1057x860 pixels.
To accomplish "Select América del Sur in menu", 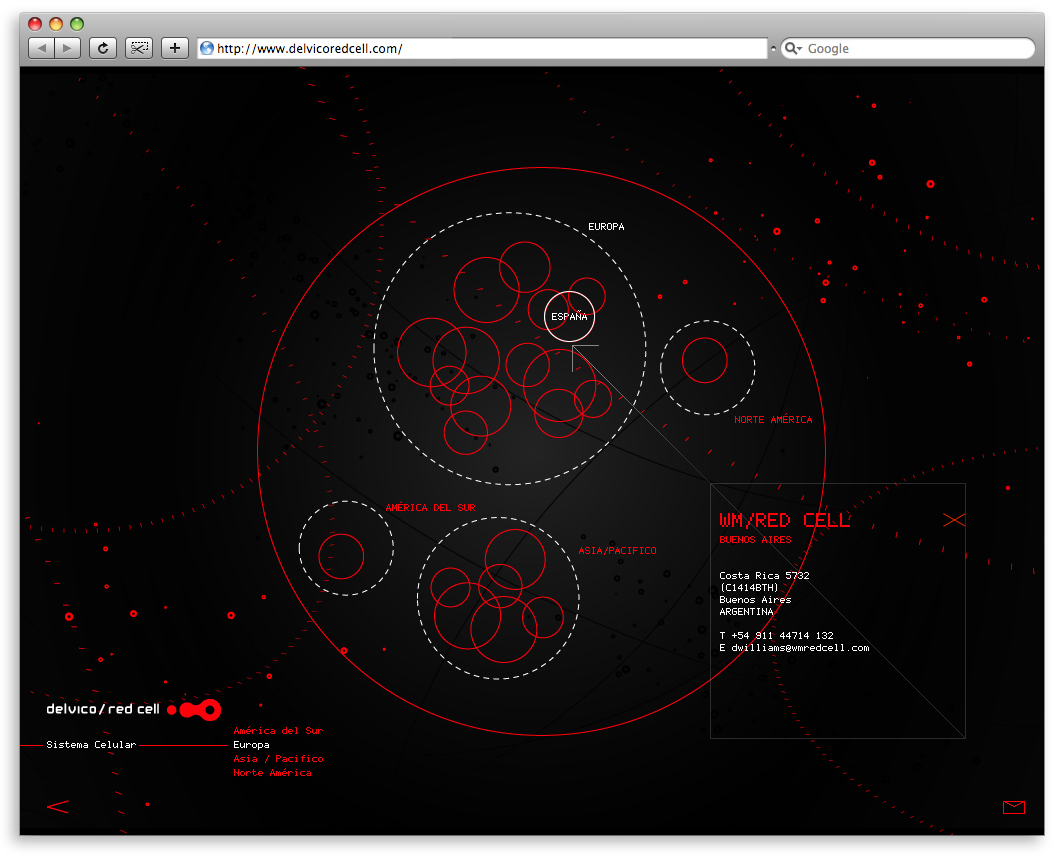I will pos(278,731).
